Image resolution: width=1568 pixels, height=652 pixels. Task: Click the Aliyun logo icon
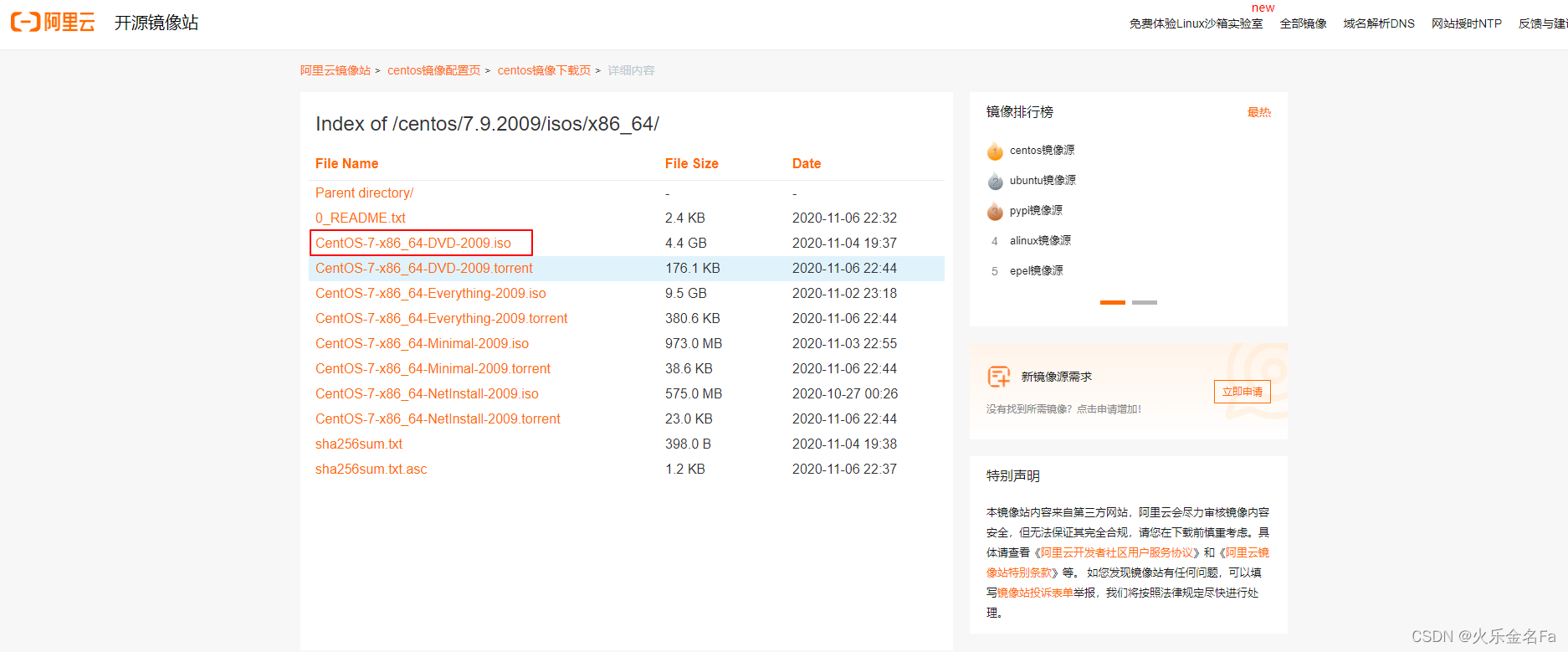point(53,23)
